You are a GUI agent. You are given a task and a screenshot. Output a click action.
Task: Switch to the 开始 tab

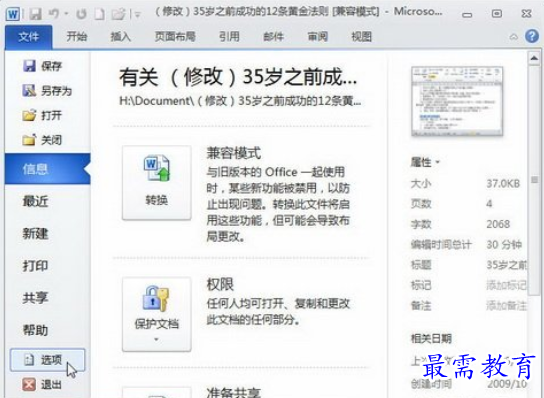coord(77,36)
